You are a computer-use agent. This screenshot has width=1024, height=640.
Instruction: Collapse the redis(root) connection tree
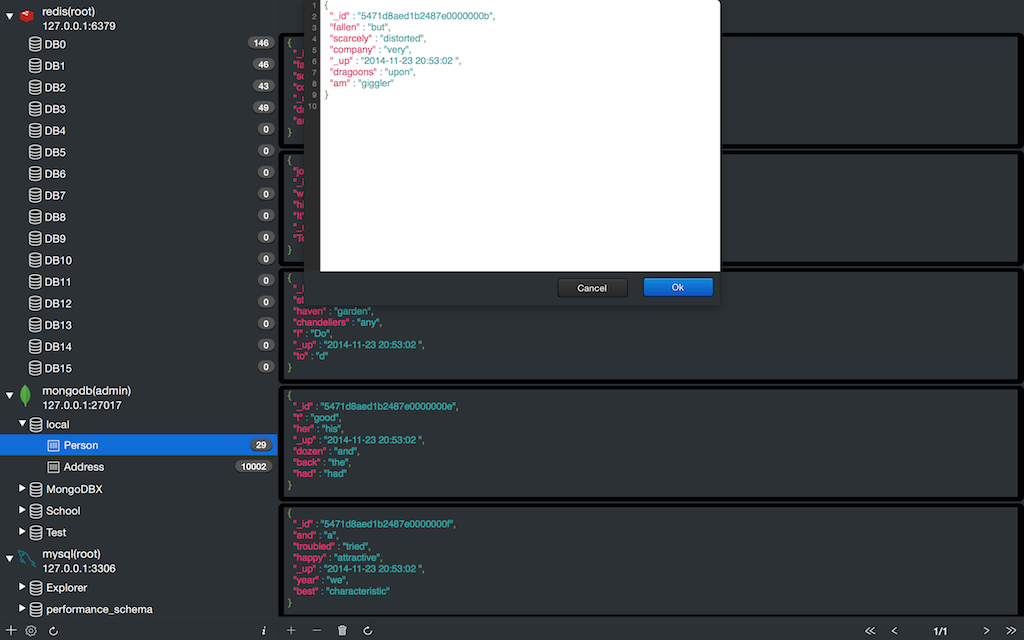(x=10, y=17)
